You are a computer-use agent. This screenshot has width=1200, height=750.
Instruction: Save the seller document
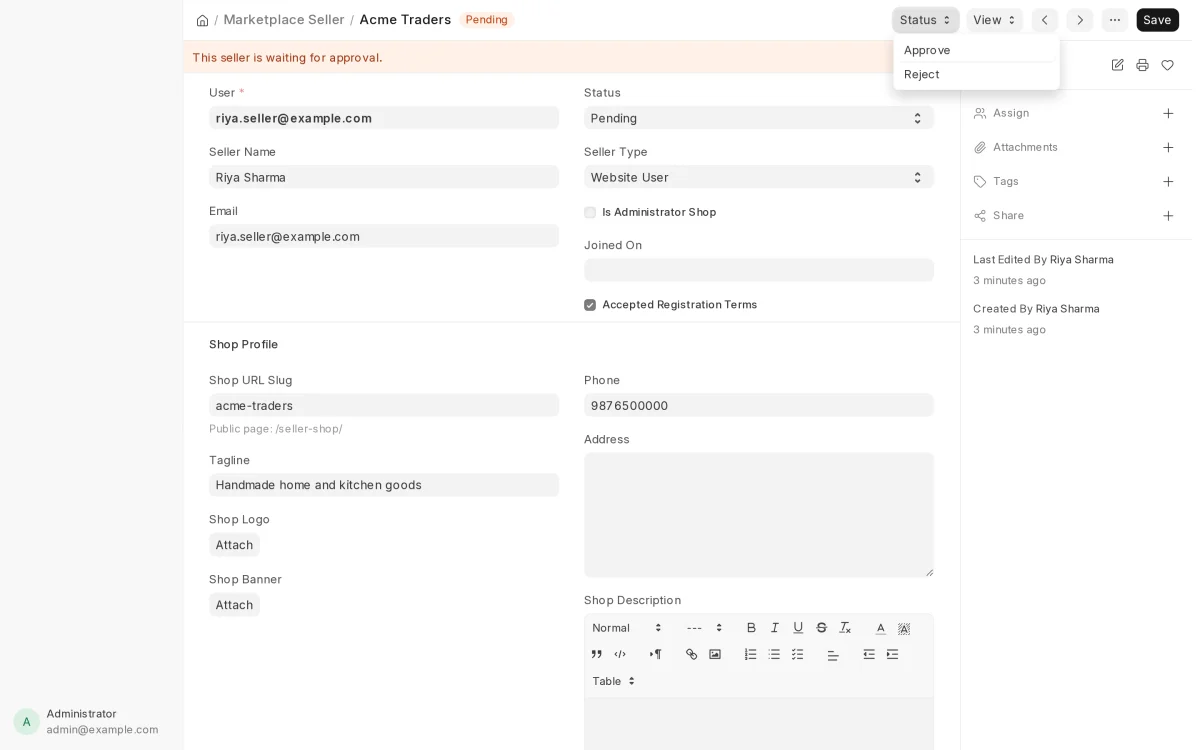tap(1157, 20)
